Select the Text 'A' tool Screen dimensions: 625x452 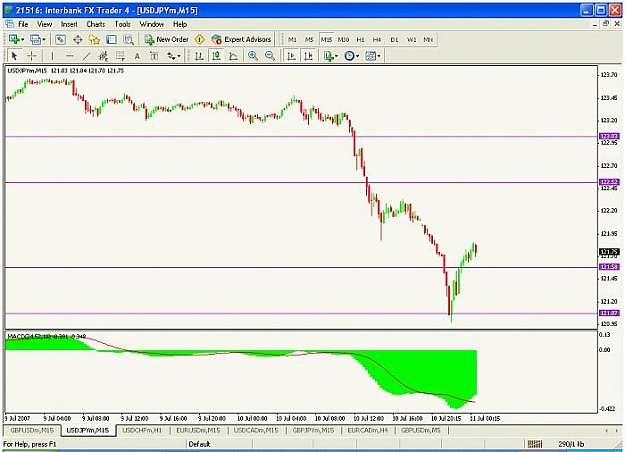coord(137,56)
